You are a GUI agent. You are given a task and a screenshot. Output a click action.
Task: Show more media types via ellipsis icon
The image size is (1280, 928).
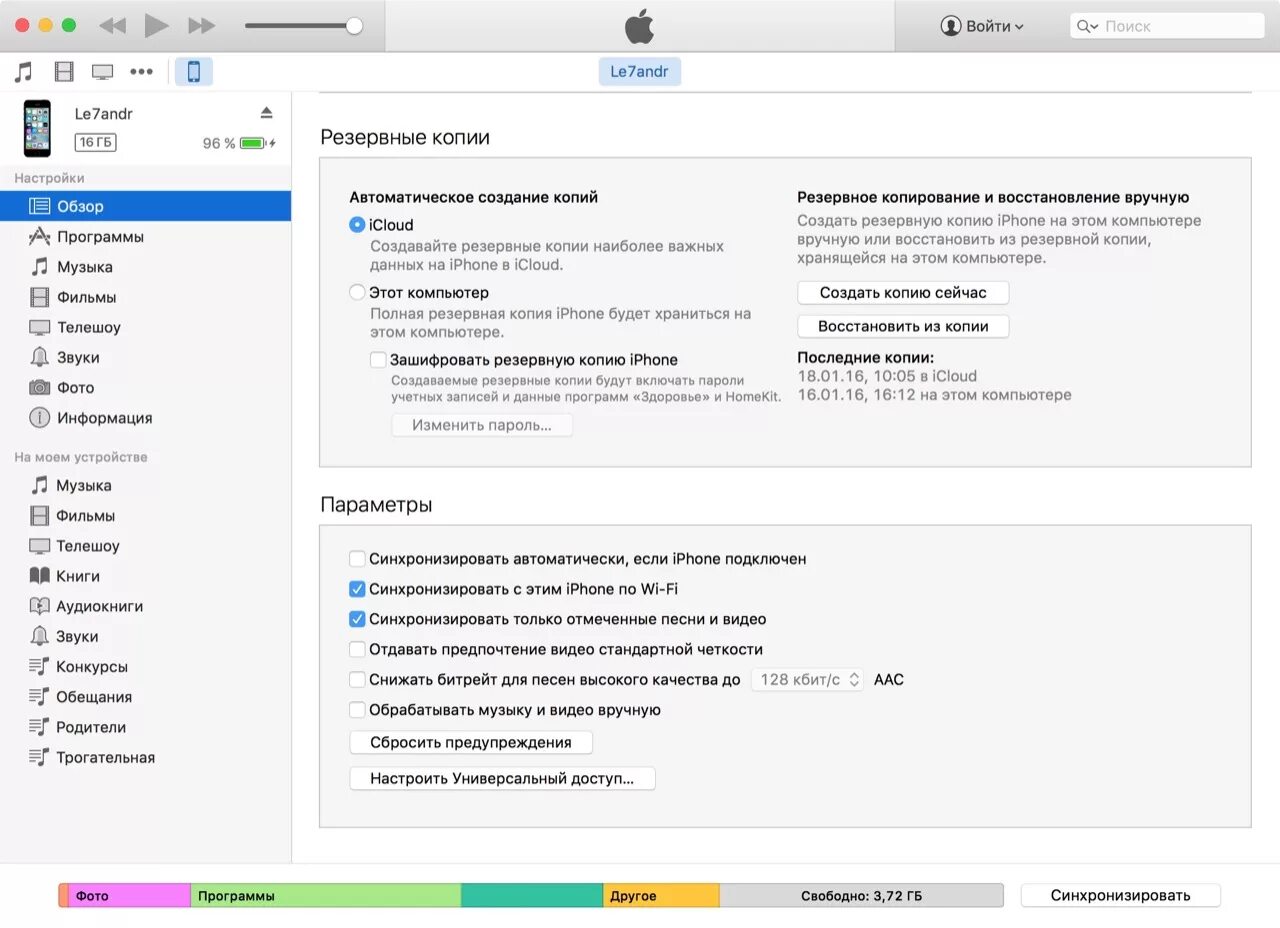142,72
